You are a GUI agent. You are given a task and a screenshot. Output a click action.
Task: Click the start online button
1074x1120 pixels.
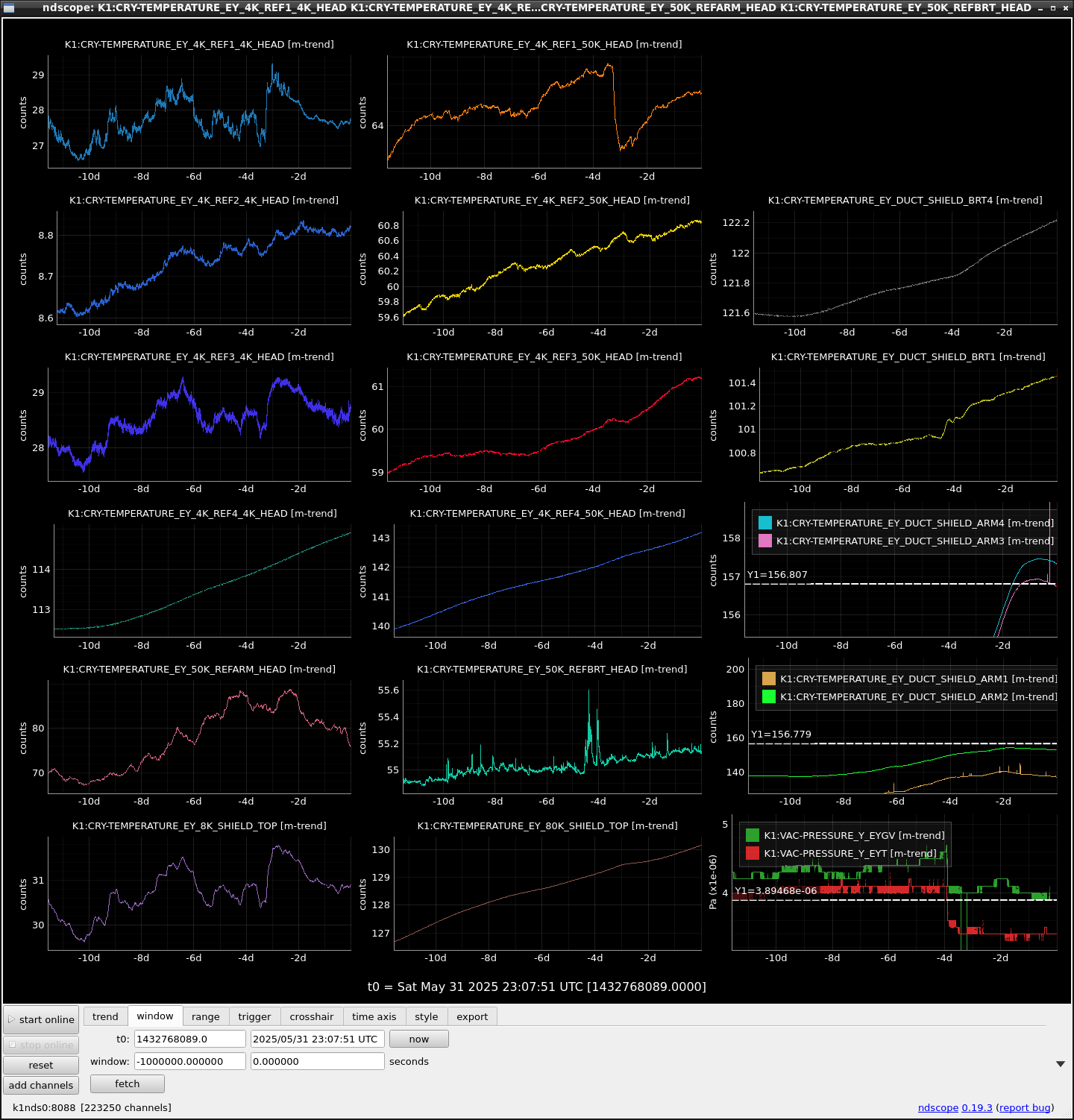pos(41,1019)
